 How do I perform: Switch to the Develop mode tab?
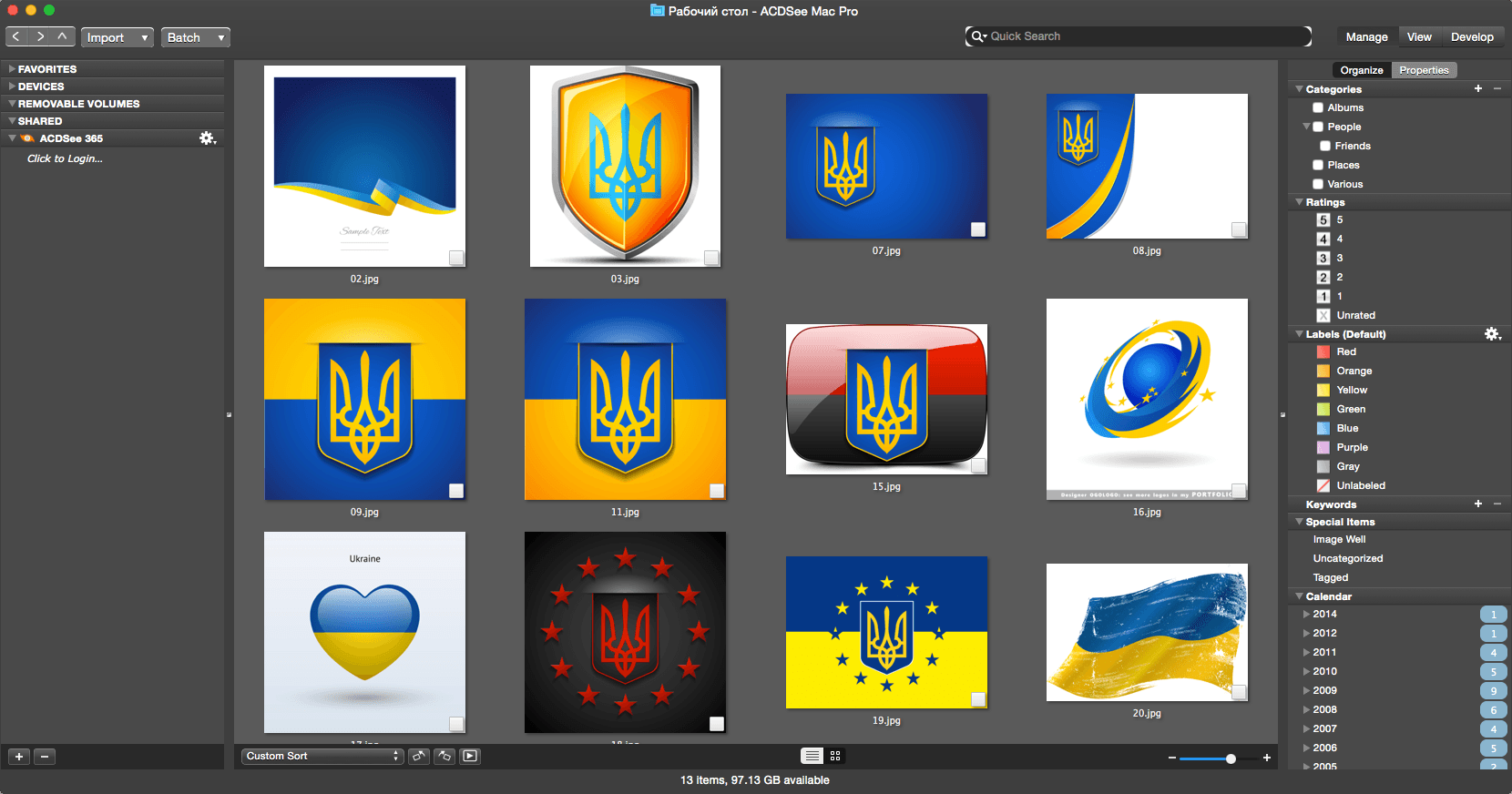pyautogui.click(x=1472, y=37)
